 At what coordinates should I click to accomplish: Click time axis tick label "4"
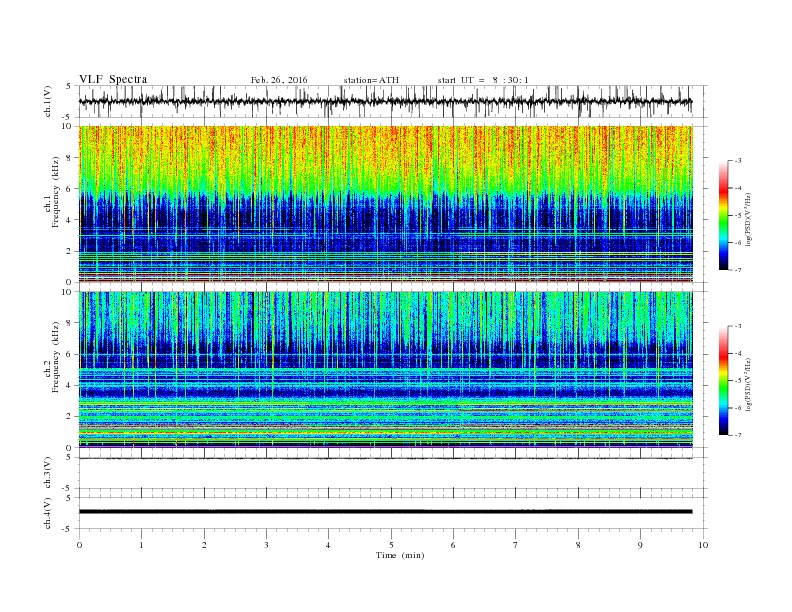329,545
